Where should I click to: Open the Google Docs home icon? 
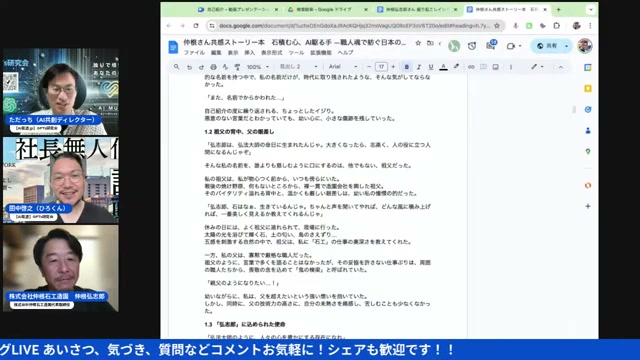click(173, 47)
